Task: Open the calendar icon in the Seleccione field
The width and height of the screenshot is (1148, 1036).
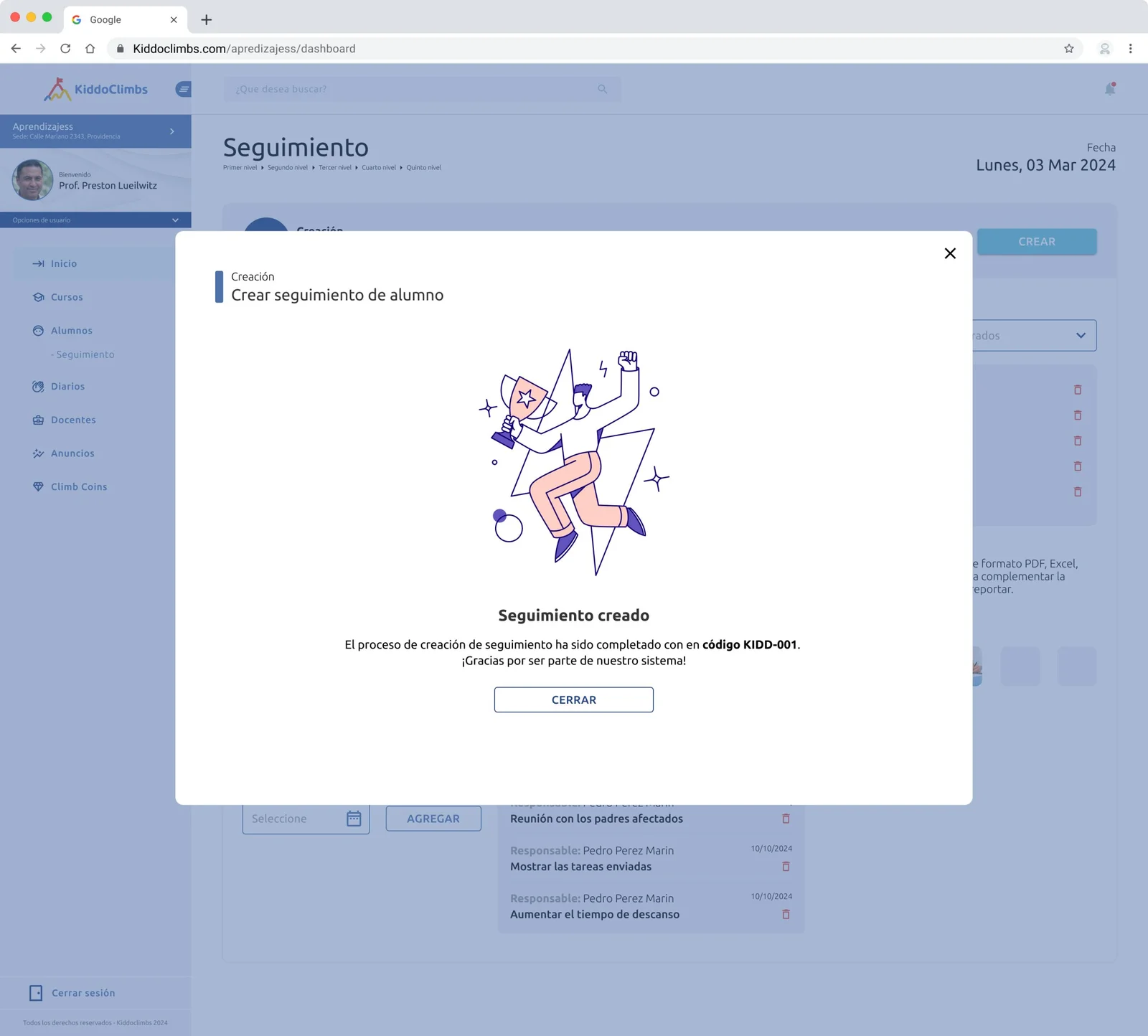Action: click(x=354, y=819)
